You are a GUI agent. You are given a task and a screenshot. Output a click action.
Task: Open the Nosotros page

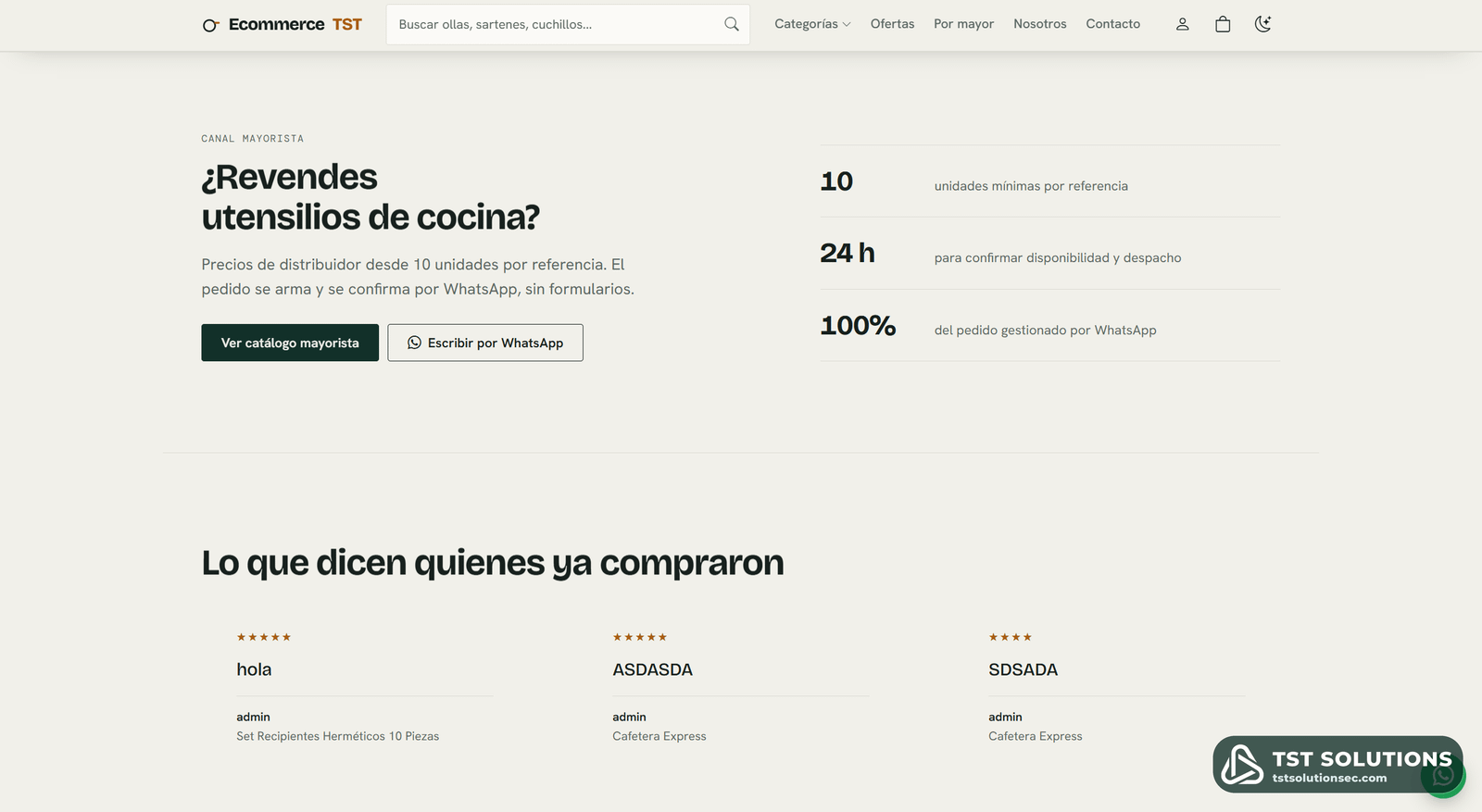click(x=1039, y=24)
